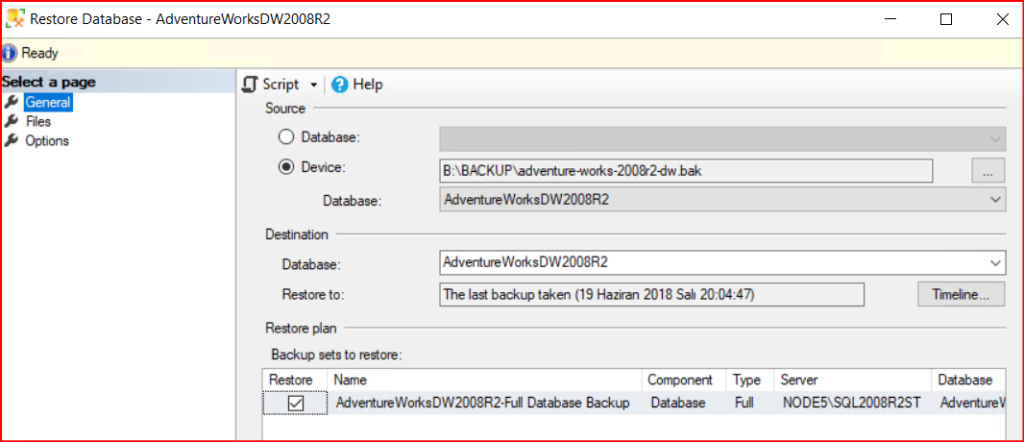Click the wrench icon beside General
The width and height of the screenshot is (1024, 442).
(x=10, y=103)
